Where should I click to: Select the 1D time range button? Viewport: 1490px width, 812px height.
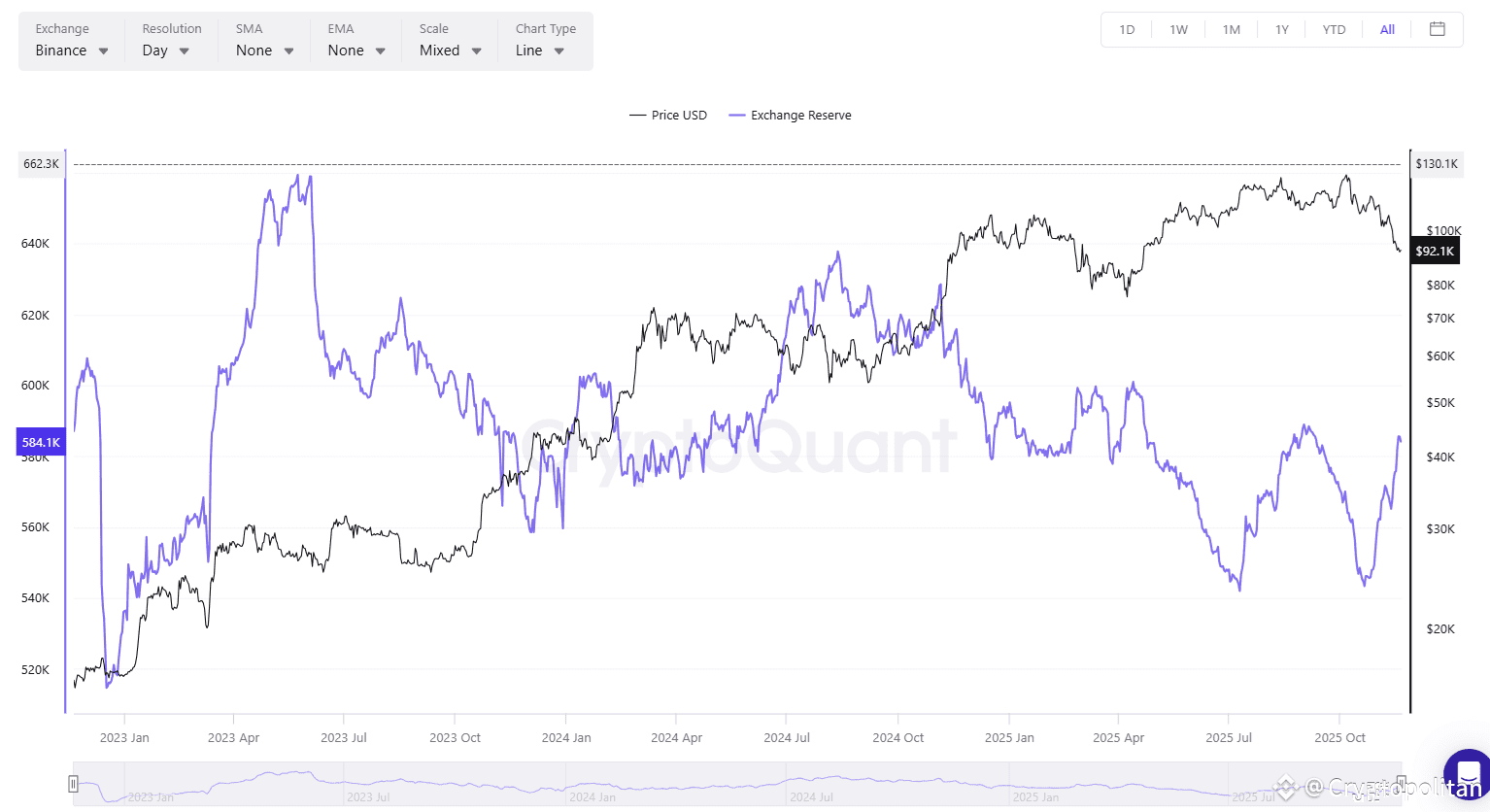click(x=1127, y=29)
